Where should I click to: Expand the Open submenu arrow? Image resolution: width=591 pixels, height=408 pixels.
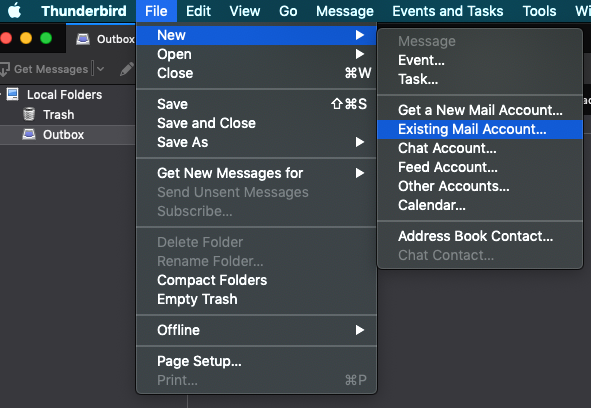click(x=360, y=54)
